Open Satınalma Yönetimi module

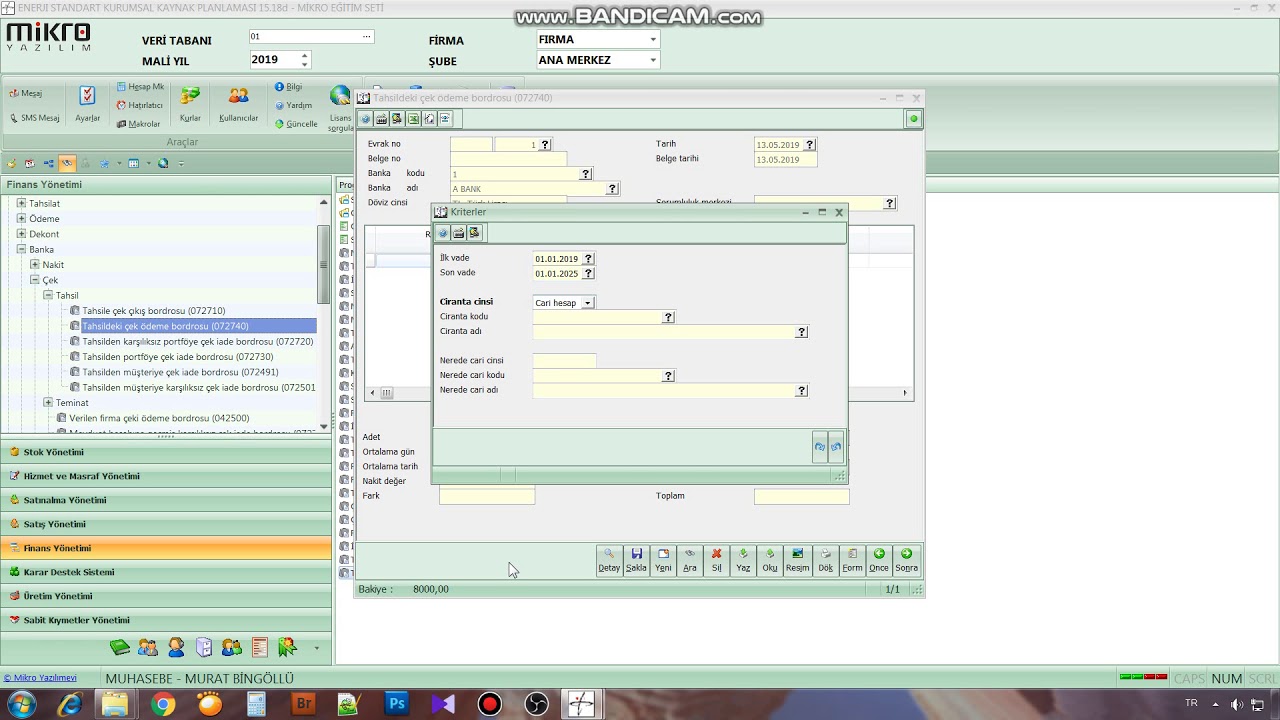coord(166,500)
